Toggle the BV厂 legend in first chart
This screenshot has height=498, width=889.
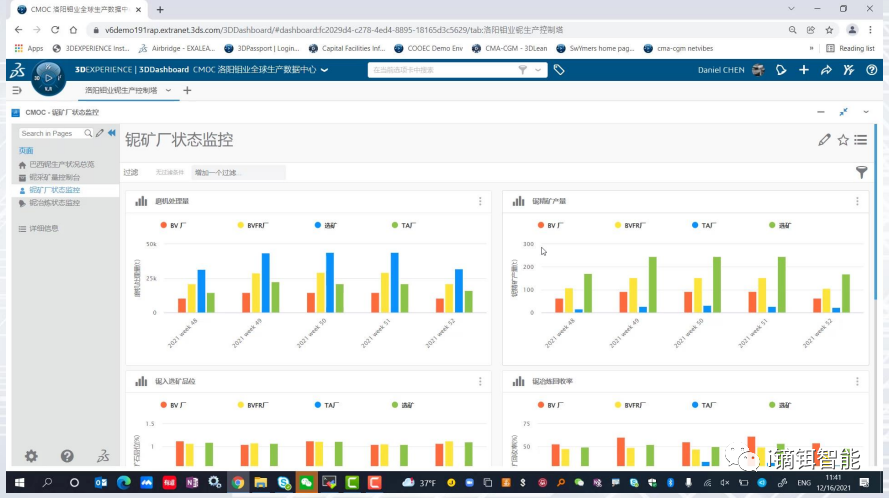[x=174, y=226]
